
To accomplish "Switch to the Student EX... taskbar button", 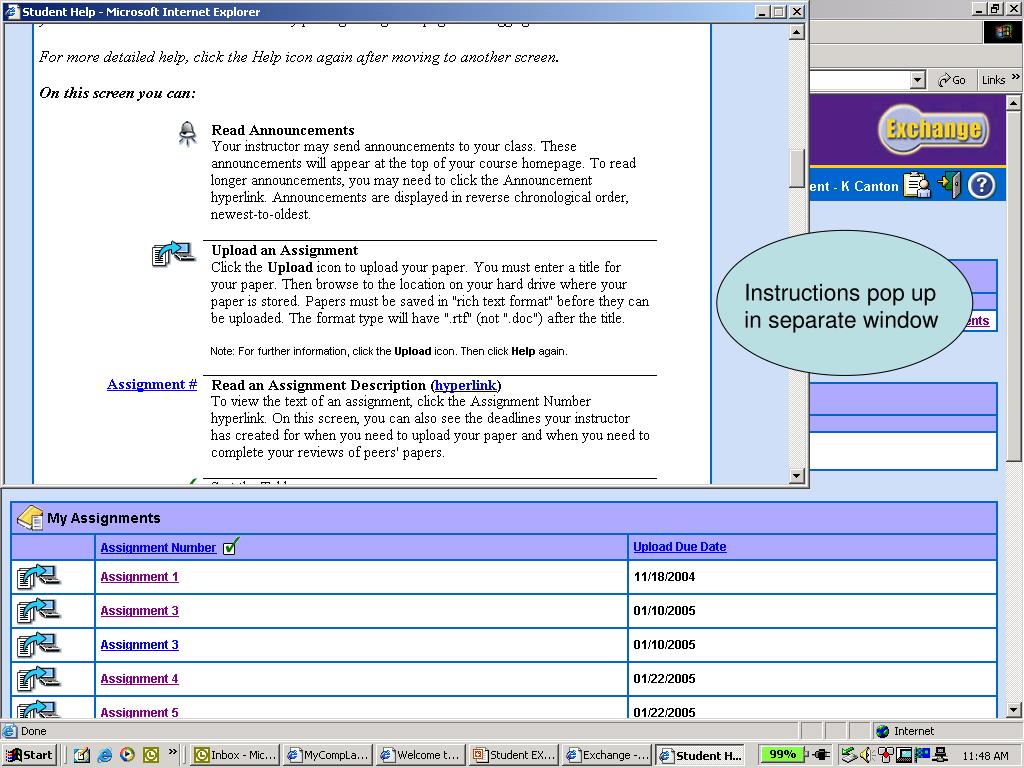I will [515, 755].
